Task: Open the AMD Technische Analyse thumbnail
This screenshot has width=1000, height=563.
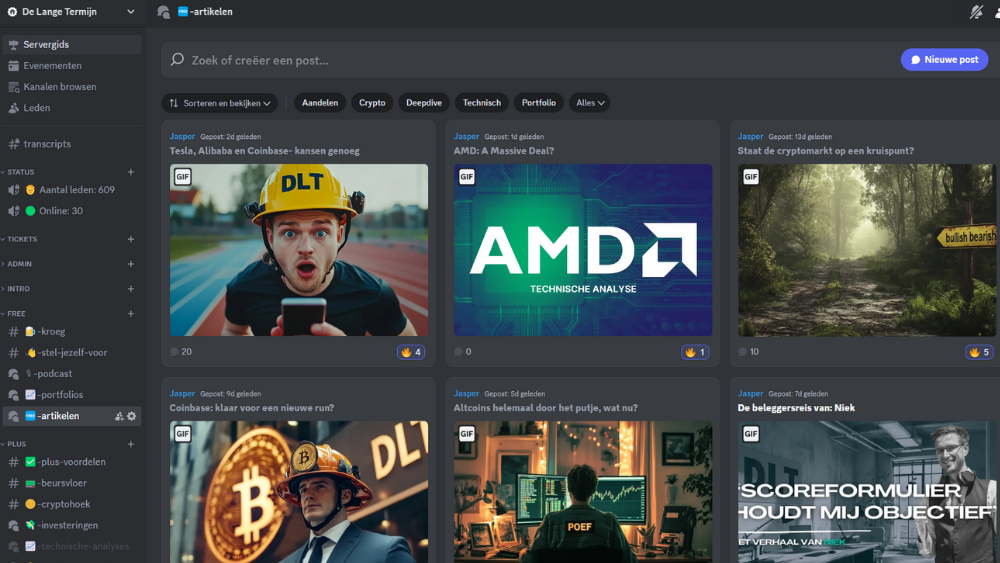Action: (x=583, y=250)
